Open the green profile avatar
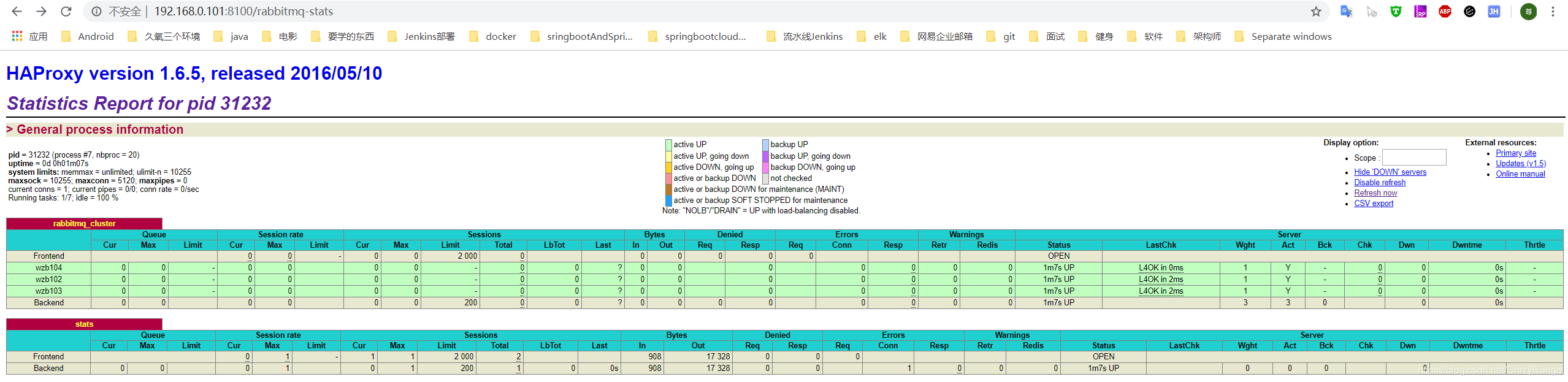1568x382 pixels. click(x=1528, y=11)
